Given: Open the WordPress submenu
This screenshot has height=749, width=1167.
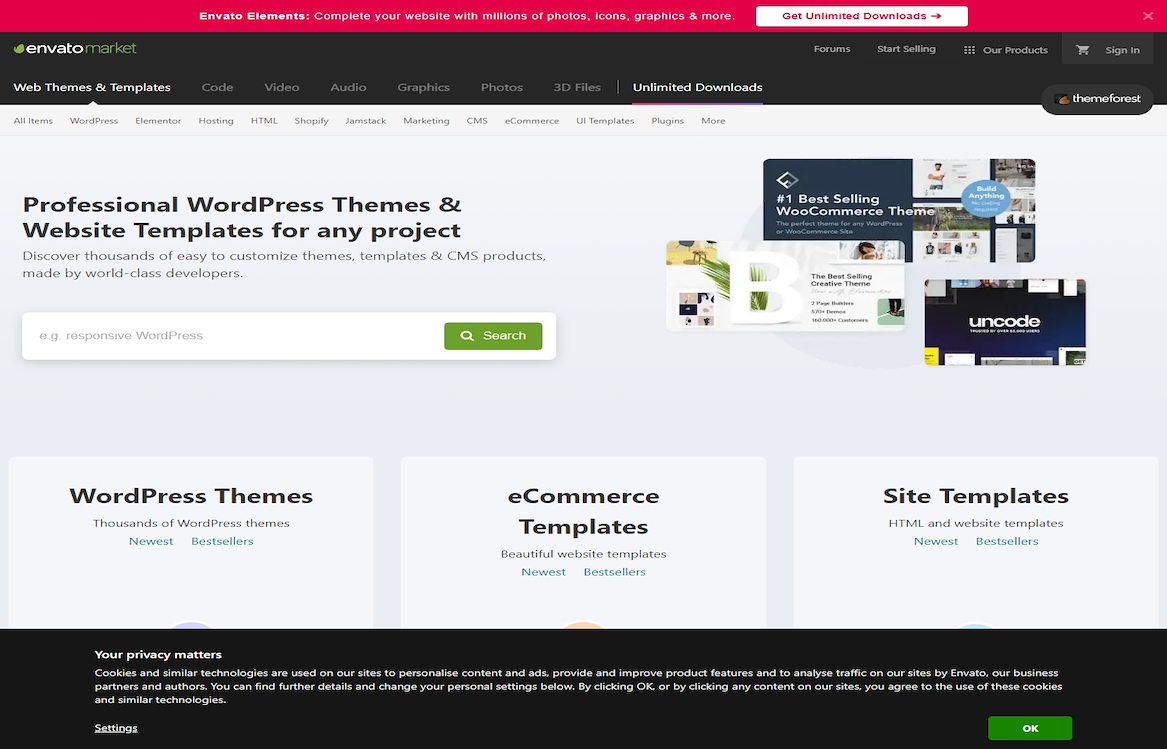Looking at the screenshot, I should [94, 121].
